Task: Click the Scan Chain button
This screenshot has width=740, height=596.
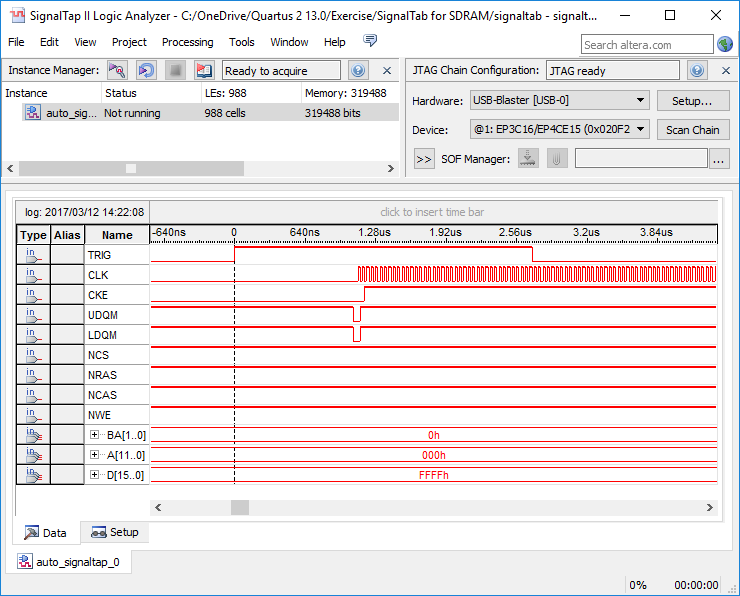Action: point(692,130)
